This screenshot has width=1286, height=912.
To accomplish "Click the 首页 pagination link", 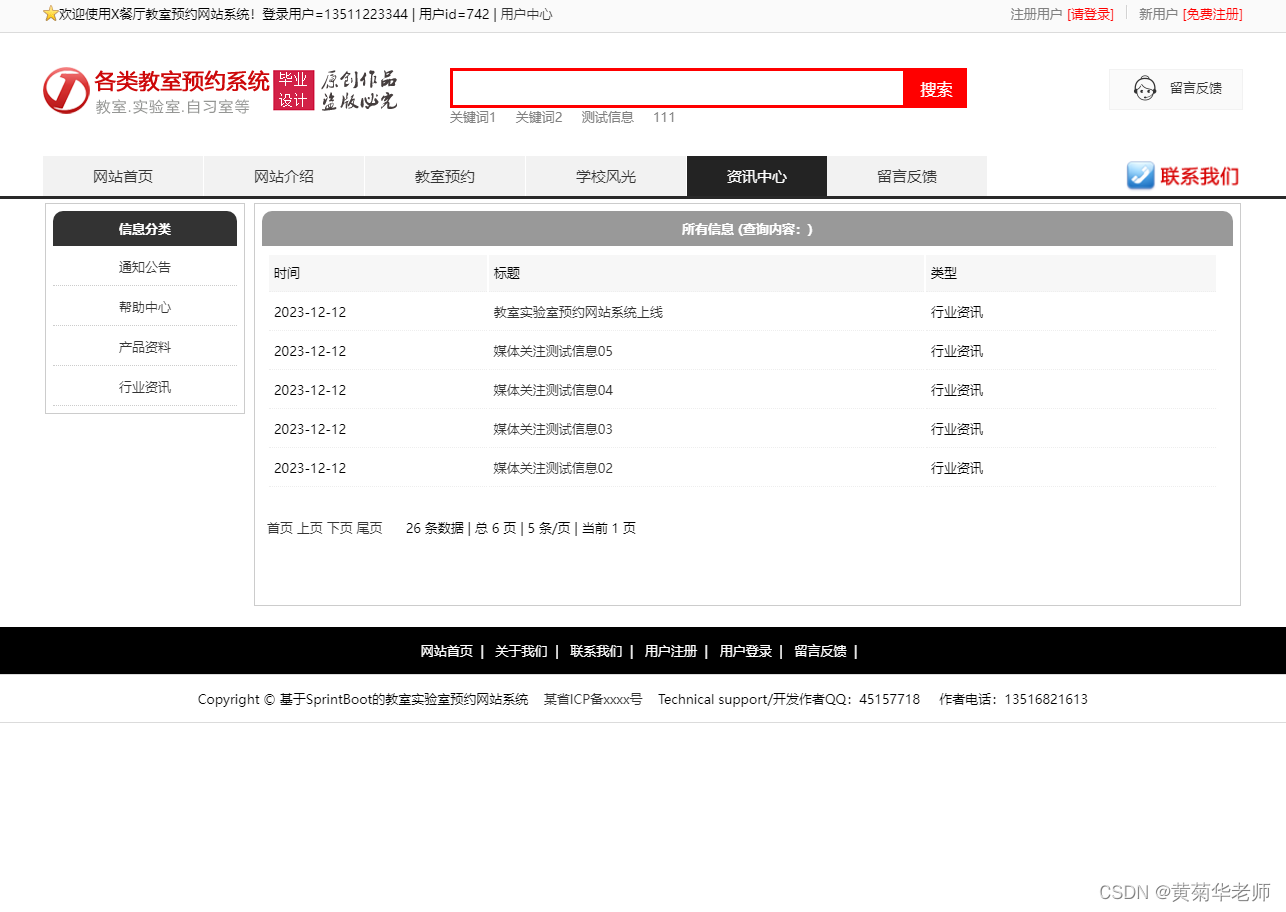I will 280,528.
